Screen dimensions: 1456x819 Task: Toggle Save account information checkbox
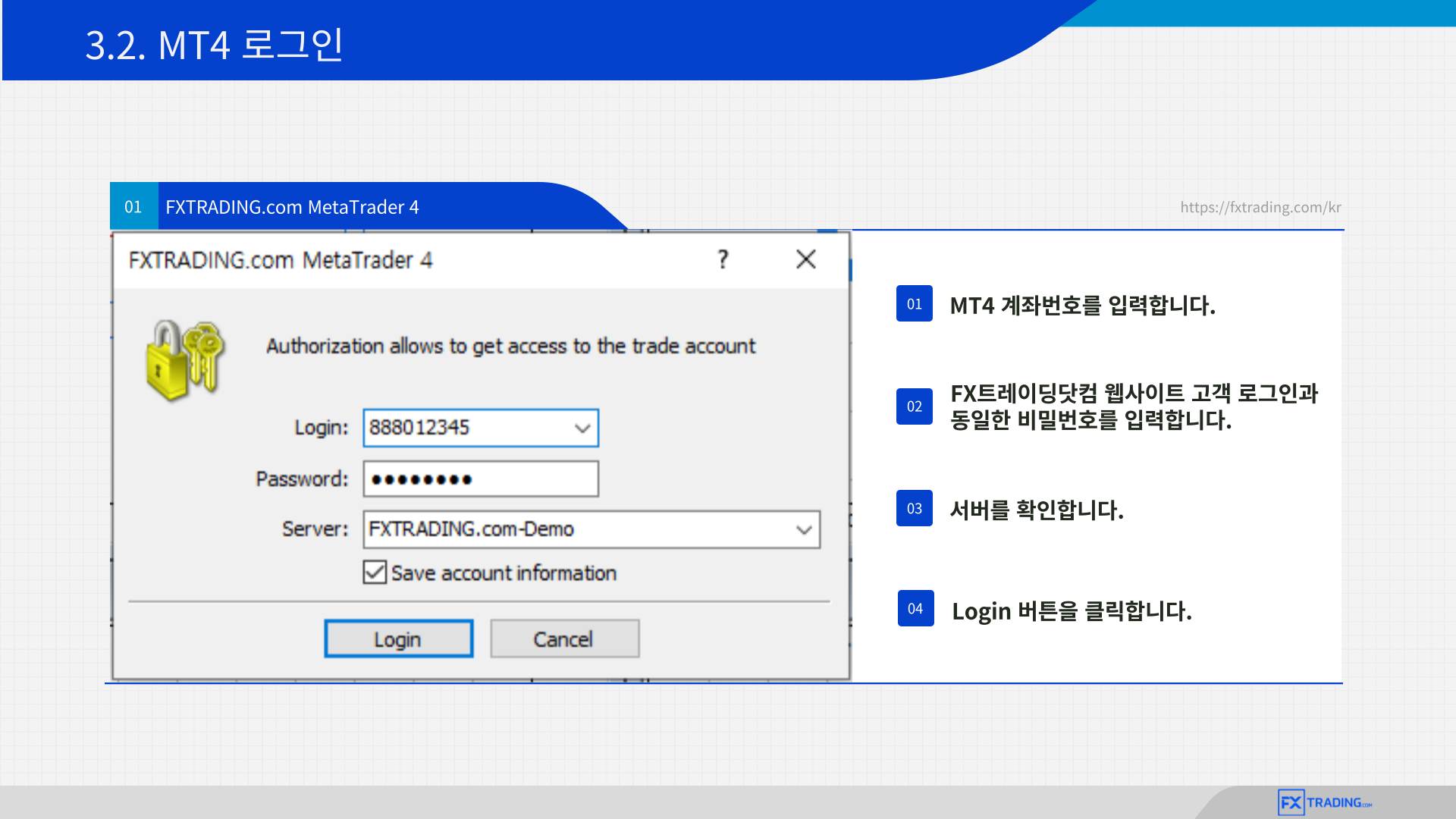(x=375, y=573)
